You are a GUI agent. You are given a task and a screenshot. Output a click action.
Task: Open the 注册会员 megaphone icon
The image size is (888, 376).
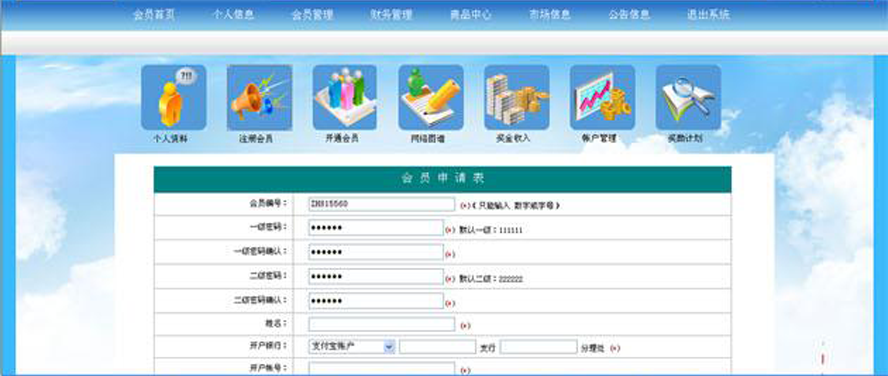[x=259, y=97]
